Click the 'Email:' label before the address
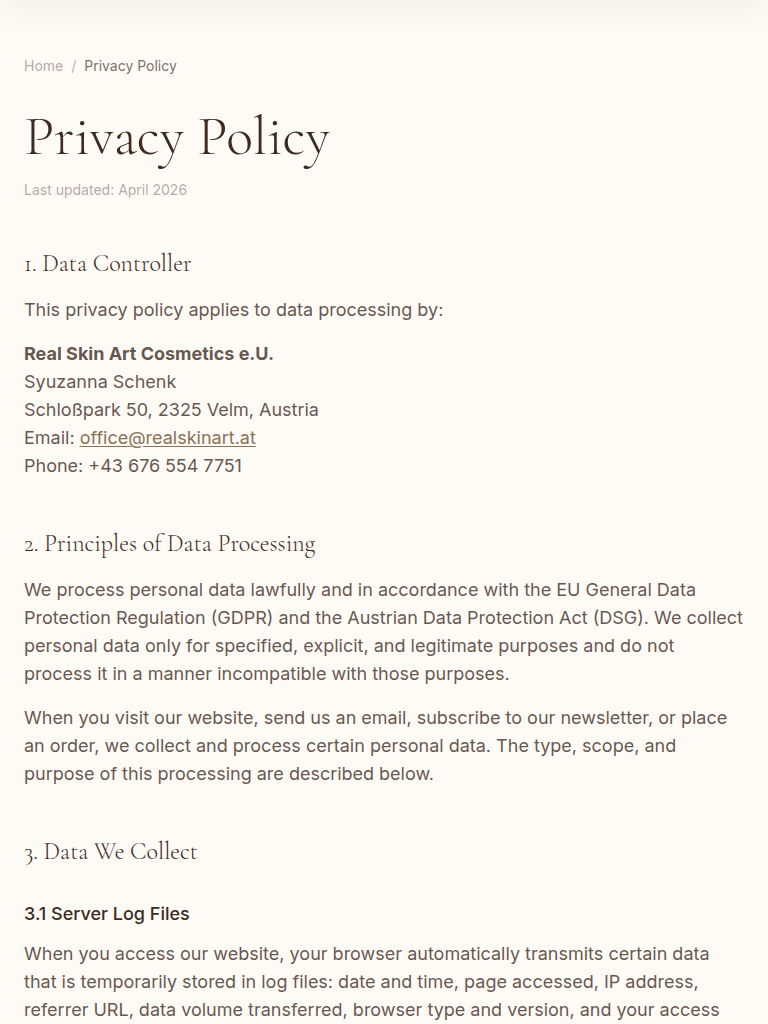This screenshot has width=768, height=1024. tap(49, 438)
